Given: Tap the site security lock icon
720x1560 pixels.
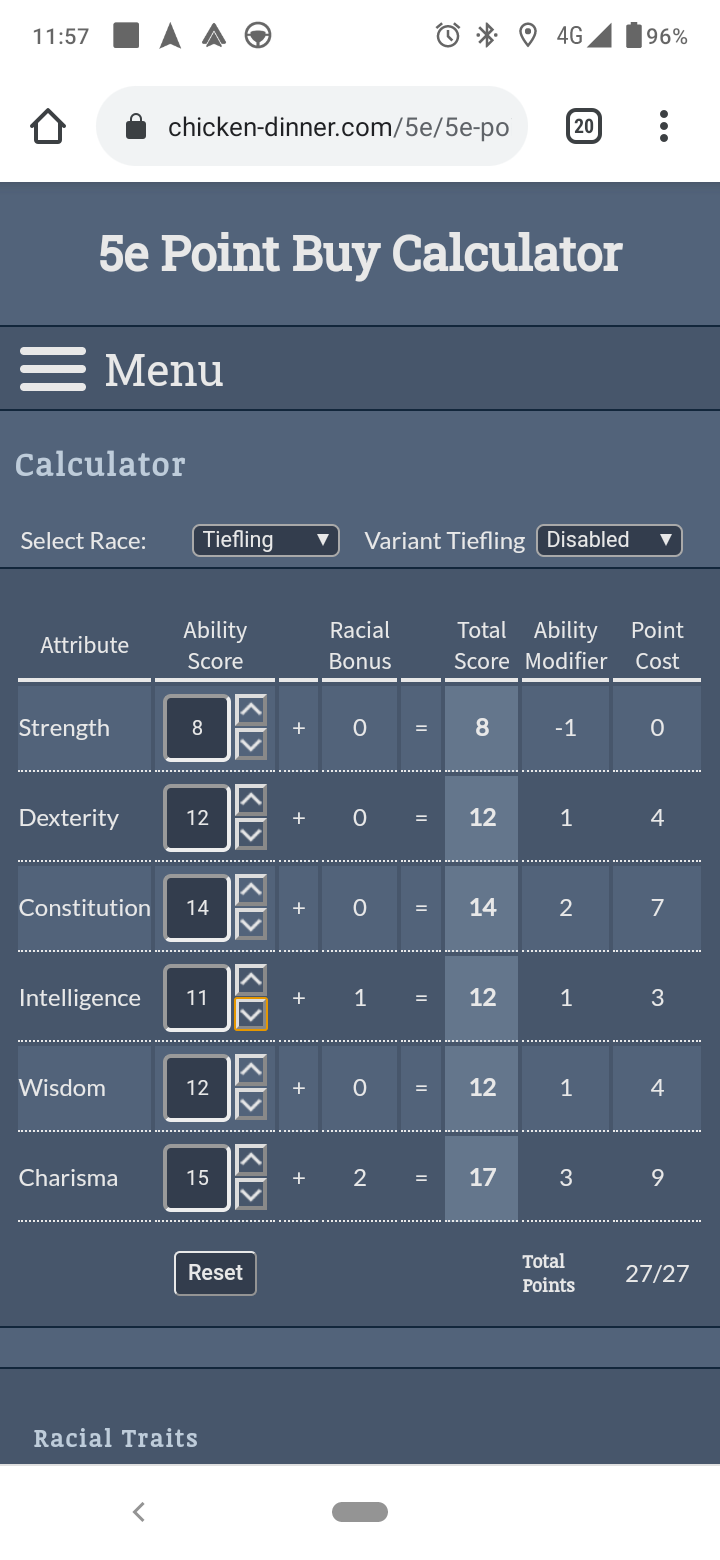Looking at the screenshot, I should coord(136,127).
